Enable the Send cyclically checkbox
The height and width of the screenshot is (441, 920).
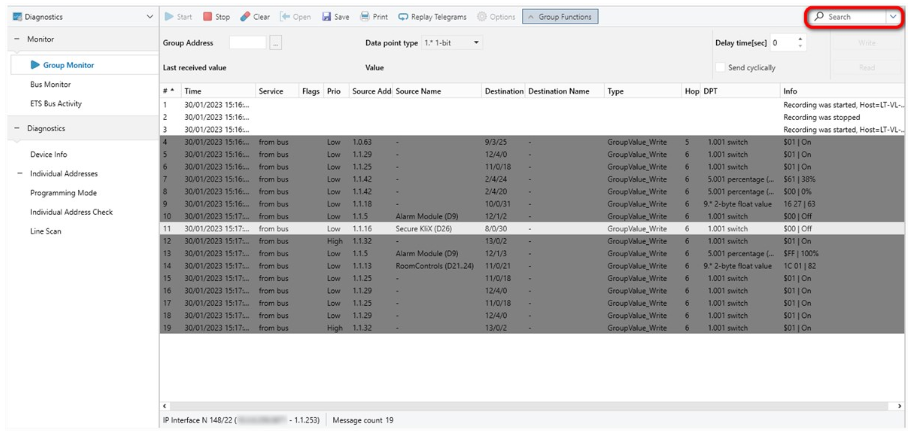tap(720, 67)
